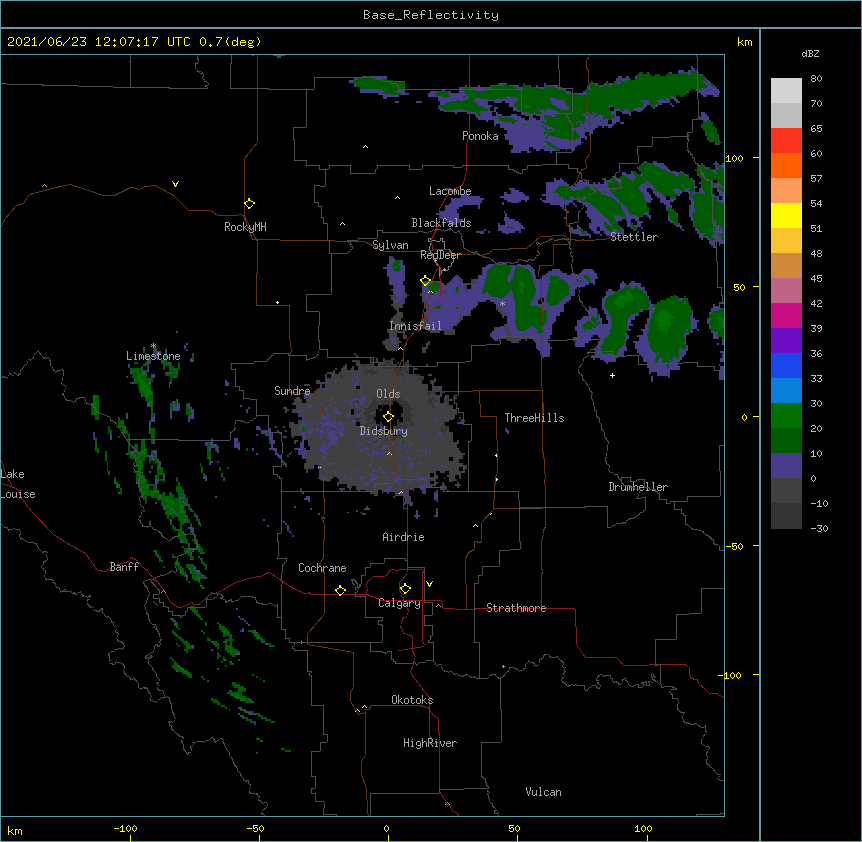Click the km unit label at bottom left
The height and width of the screenshot is (842, 862).
point(15,831)
